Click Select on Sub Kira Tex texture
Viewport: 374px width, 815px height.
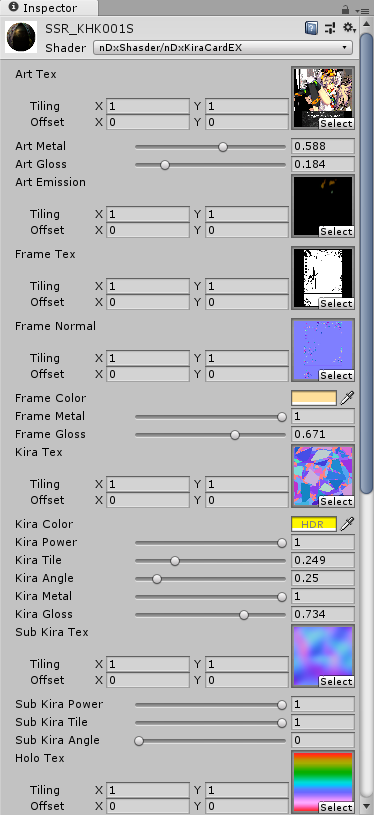[x=336, y=681]
